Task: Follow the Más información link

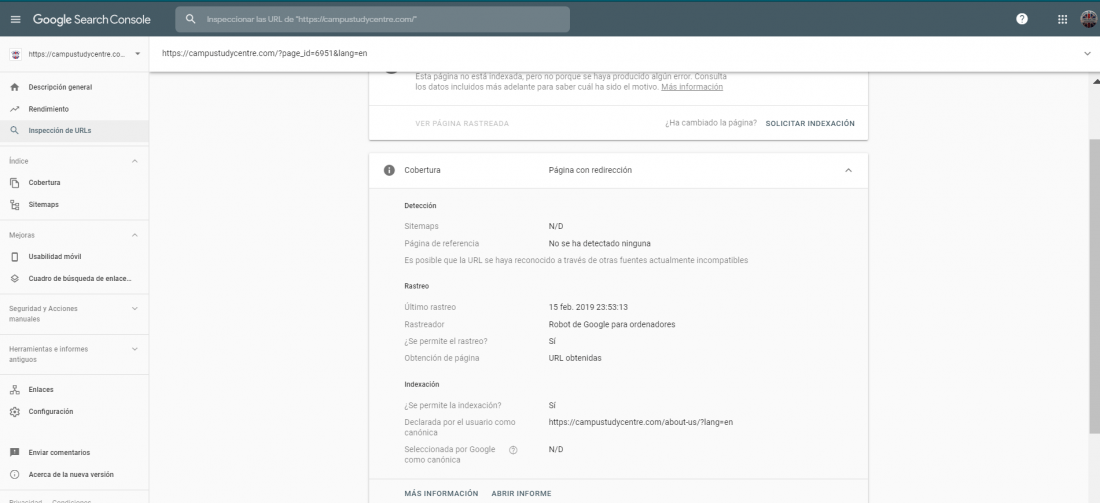Action: [x=692, y=87]
